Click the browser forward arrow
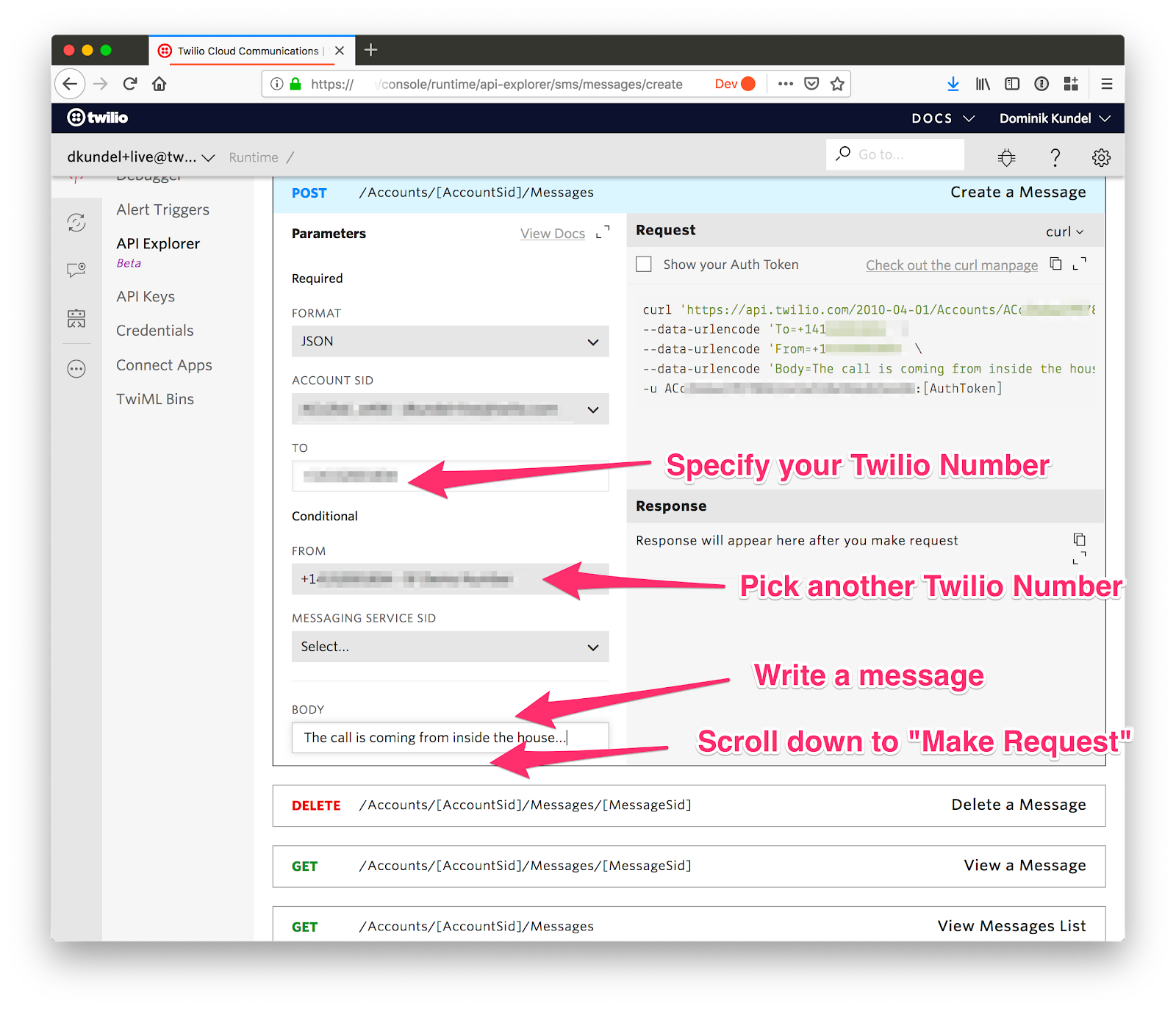1176x1009 pixels. pos(101,84)
